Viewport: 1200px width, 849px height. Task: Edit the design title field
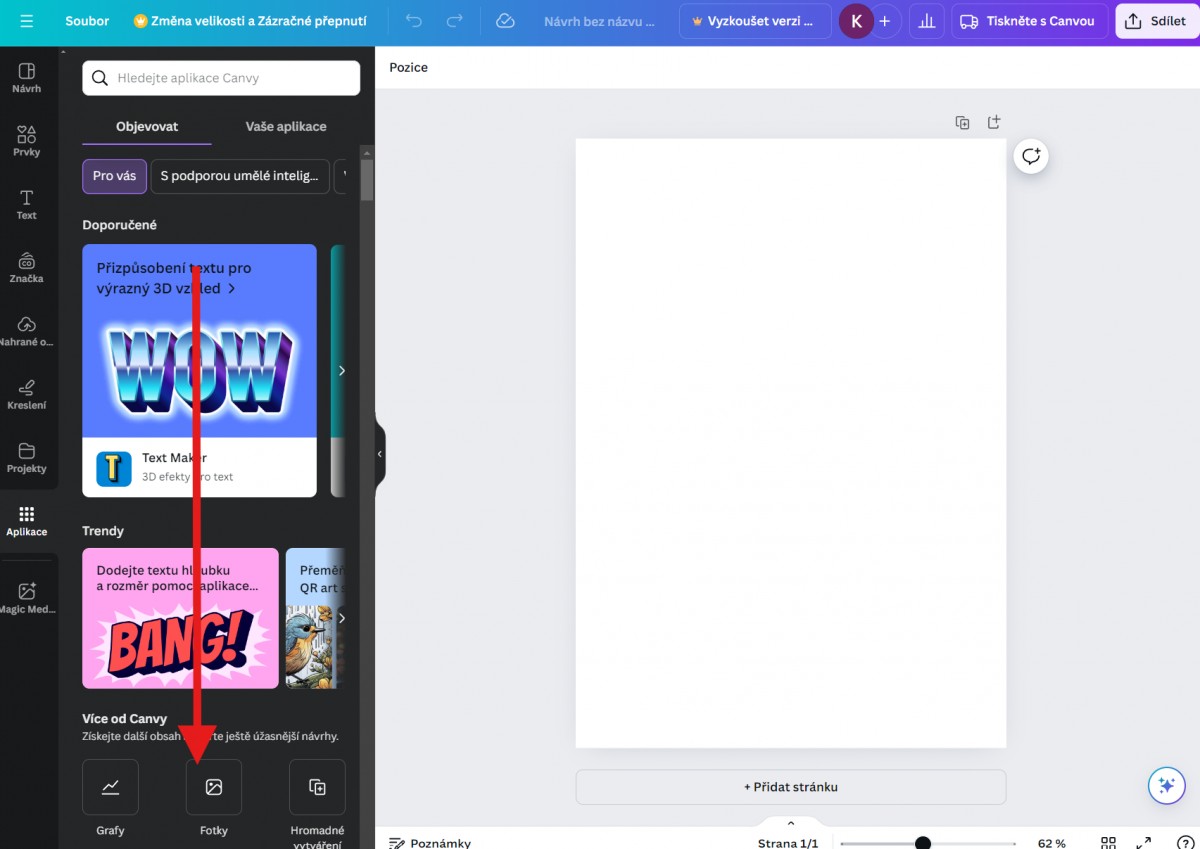tap(599, 21)
